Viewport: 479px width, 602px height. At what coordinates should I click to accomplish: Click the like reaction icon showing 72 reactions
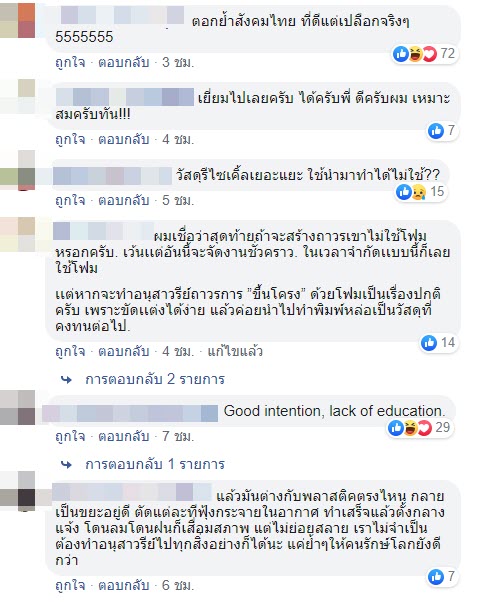tap(401, 54)
